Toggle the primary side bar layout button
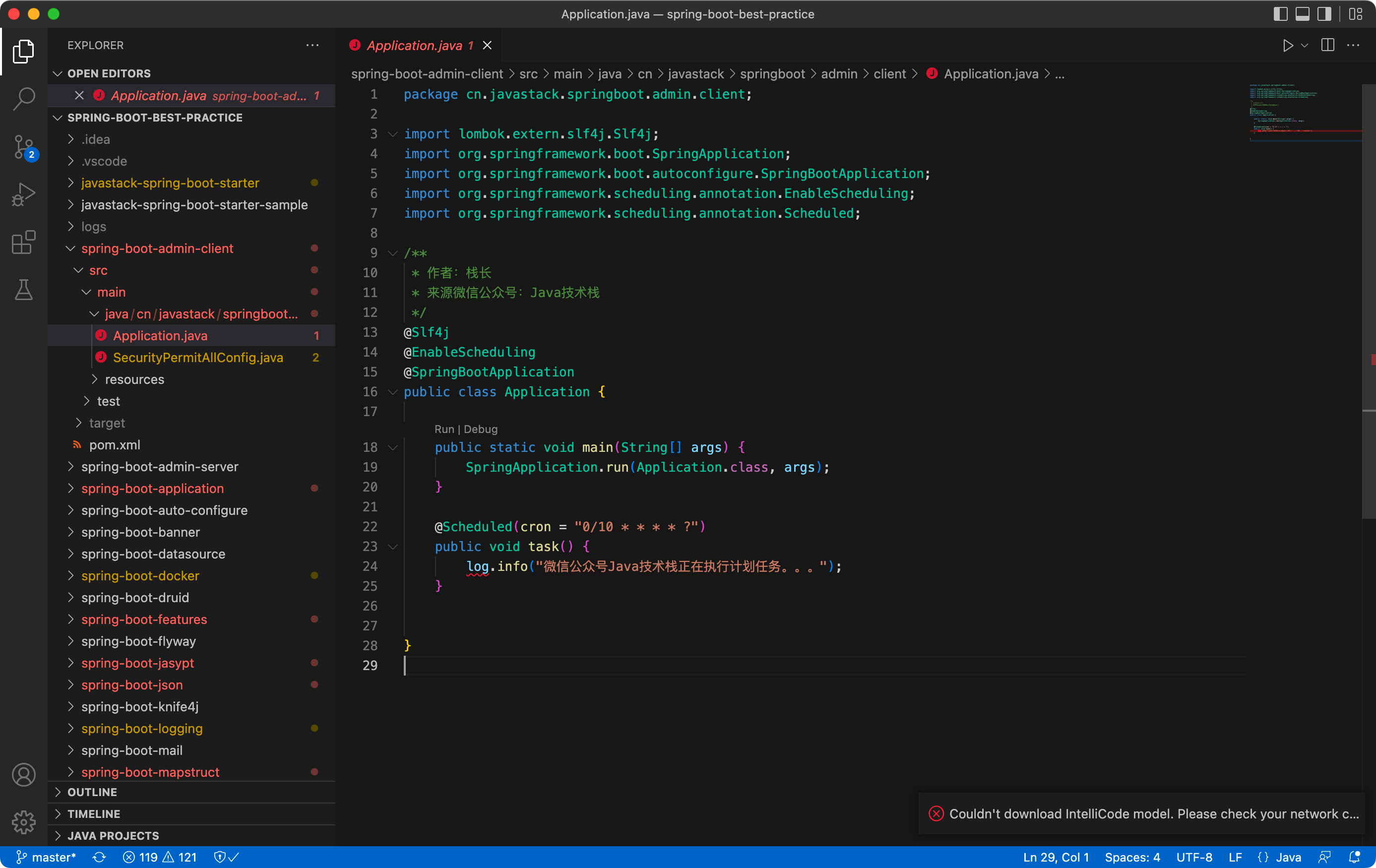Viewport: 1376px width, 868px height. tap(1280, 14)
